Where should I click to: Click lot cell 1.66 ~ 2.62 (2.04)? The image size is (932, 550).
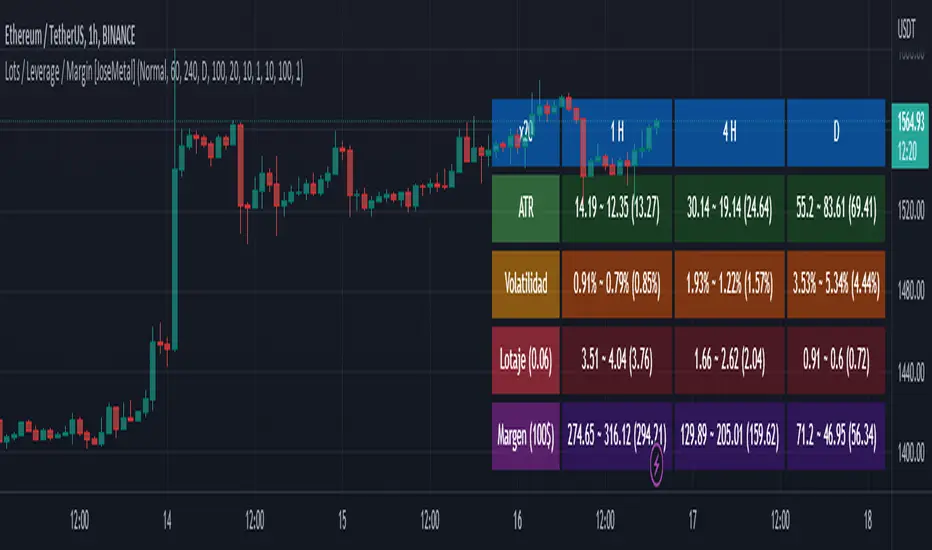[x=729, y=360]
